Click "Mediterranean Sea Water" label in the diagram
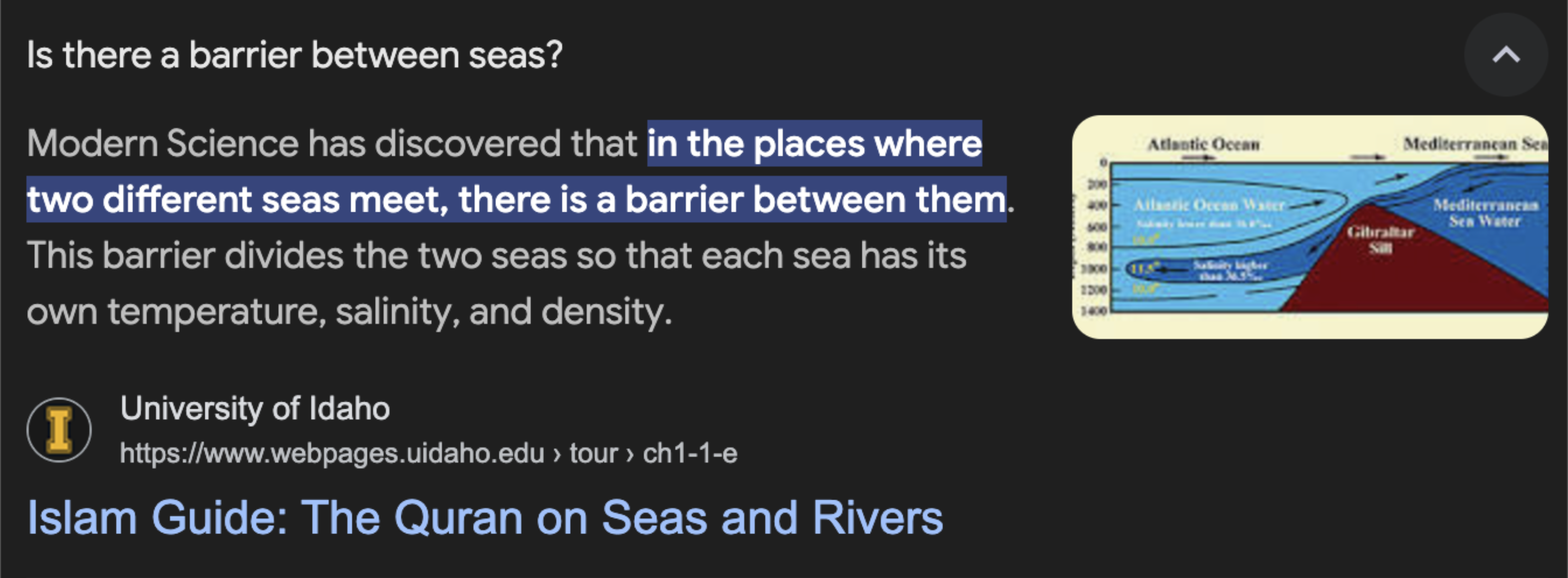 pos(1485,212)
